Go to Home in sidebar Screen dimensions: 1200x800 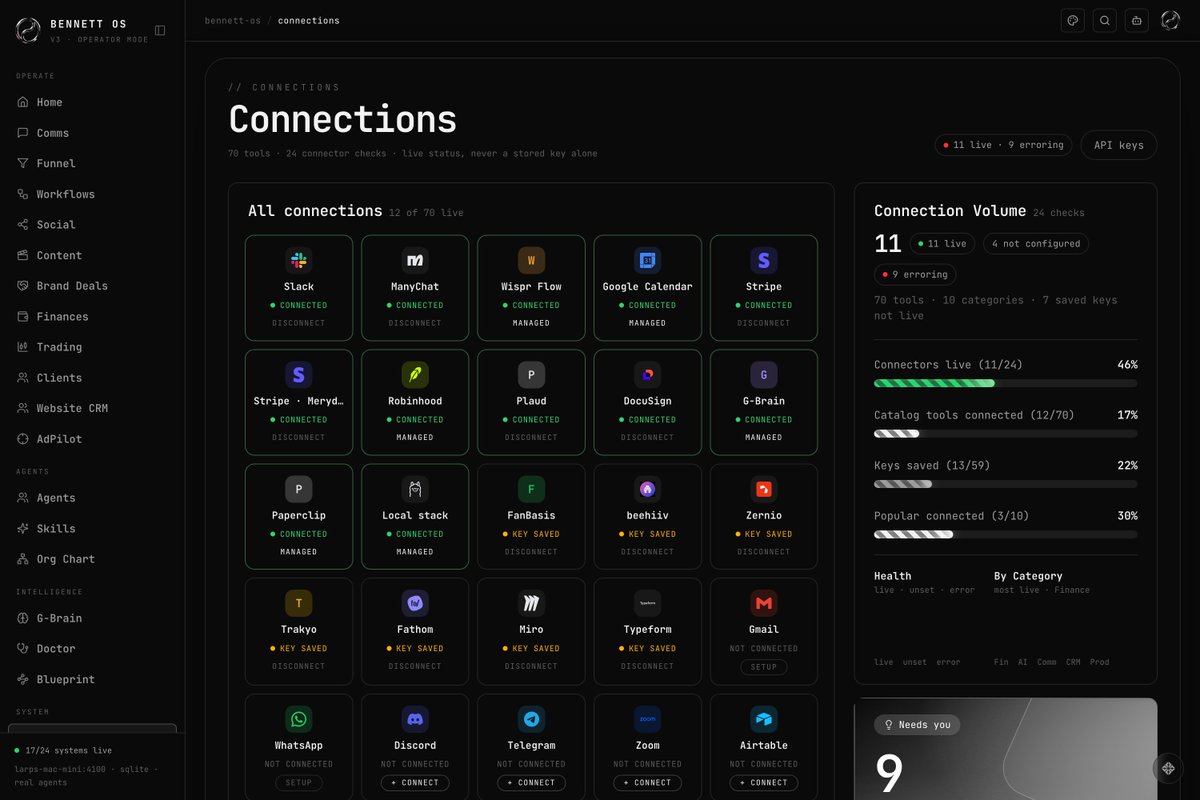(92, 102)
